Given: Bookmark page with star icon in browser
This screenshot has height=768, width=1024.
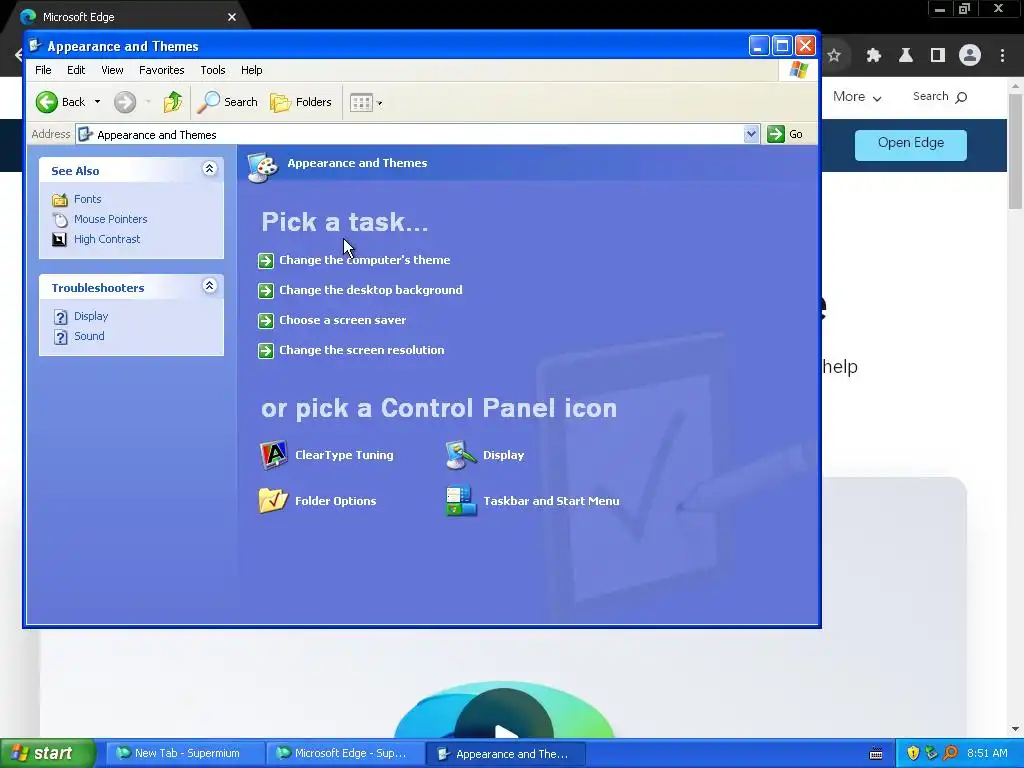Looking at the screenshot, I should pyautogui.click(x=834, y=56).
